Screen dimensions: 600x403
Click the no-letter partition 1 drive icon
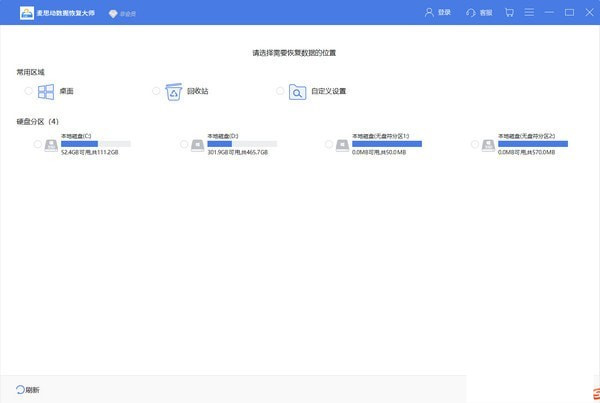tap(343, 145)
